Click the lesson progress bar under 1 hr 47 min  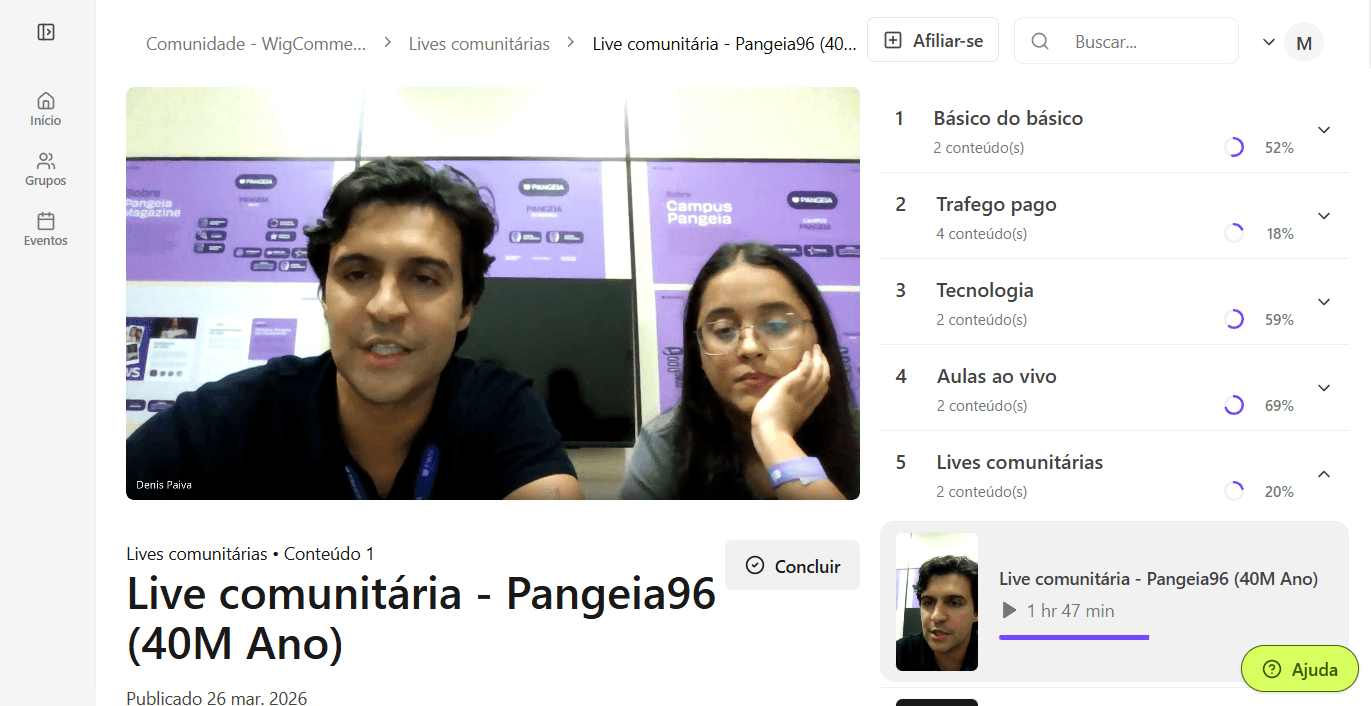[1074, 637]
